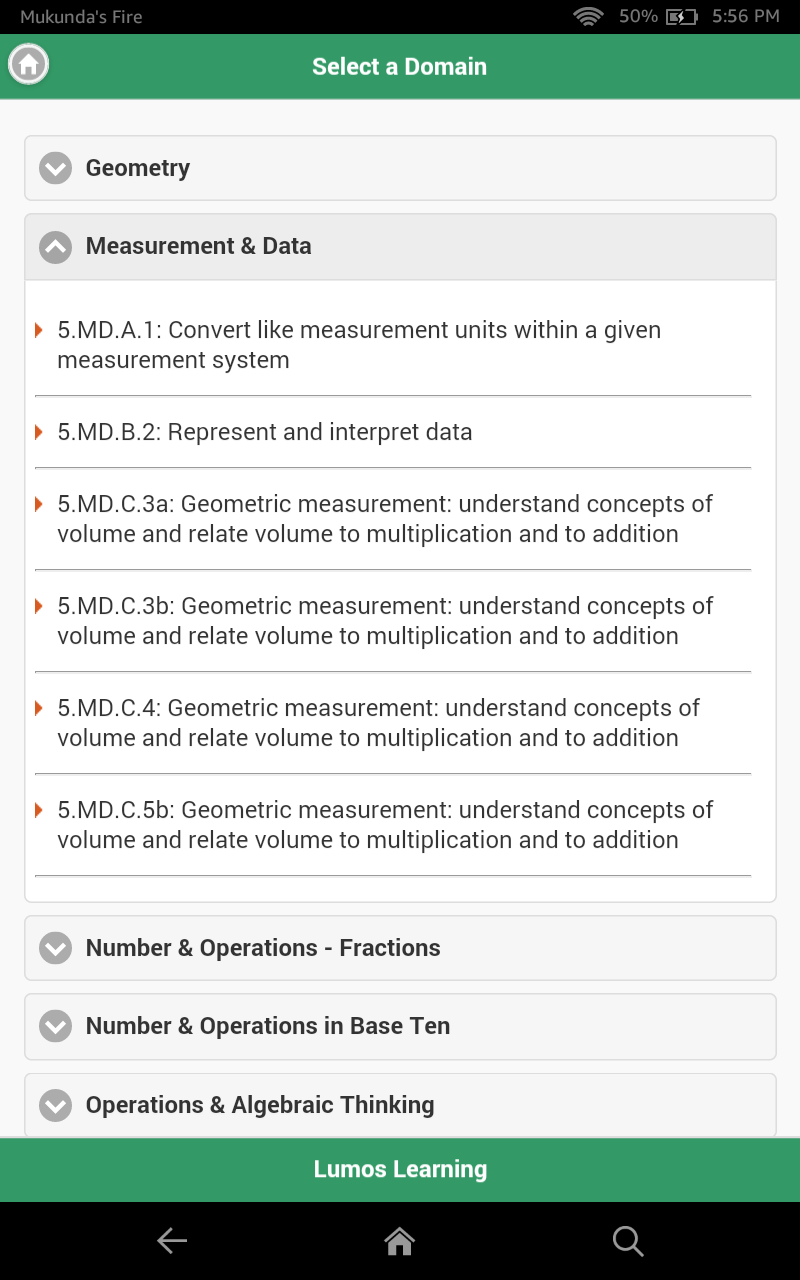The height and width of the screenshot is (1280, 800).
Task: Tap the Home icon in the top bar
Action: point(28,64)
